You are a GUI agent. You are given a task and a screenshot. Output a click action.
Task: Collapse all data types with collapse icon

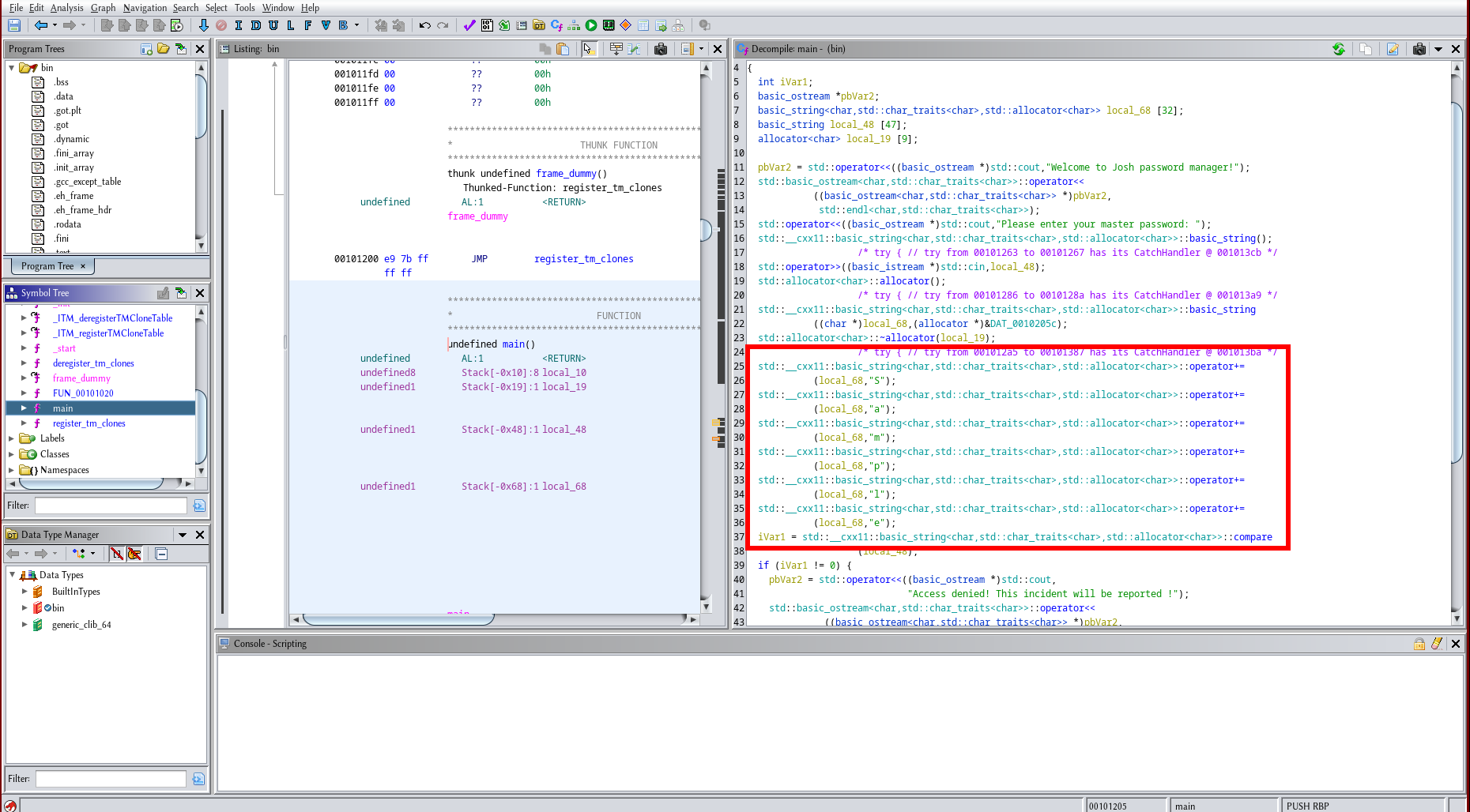pos(161,554)
